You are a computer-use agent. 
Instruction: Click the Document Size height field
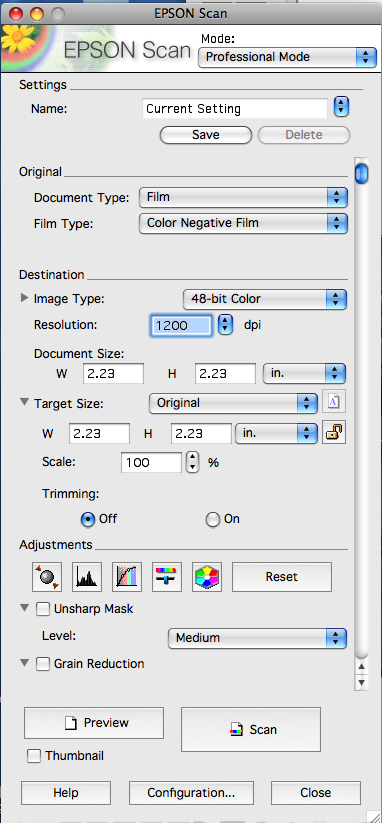pyautogui.click(x=226, y=374)
